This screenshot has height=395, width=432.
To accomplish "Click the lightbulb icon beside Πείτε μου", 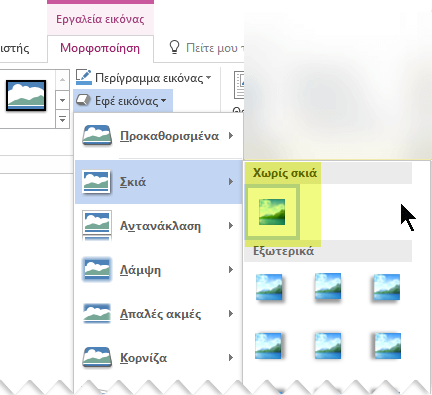I will 174,48.
